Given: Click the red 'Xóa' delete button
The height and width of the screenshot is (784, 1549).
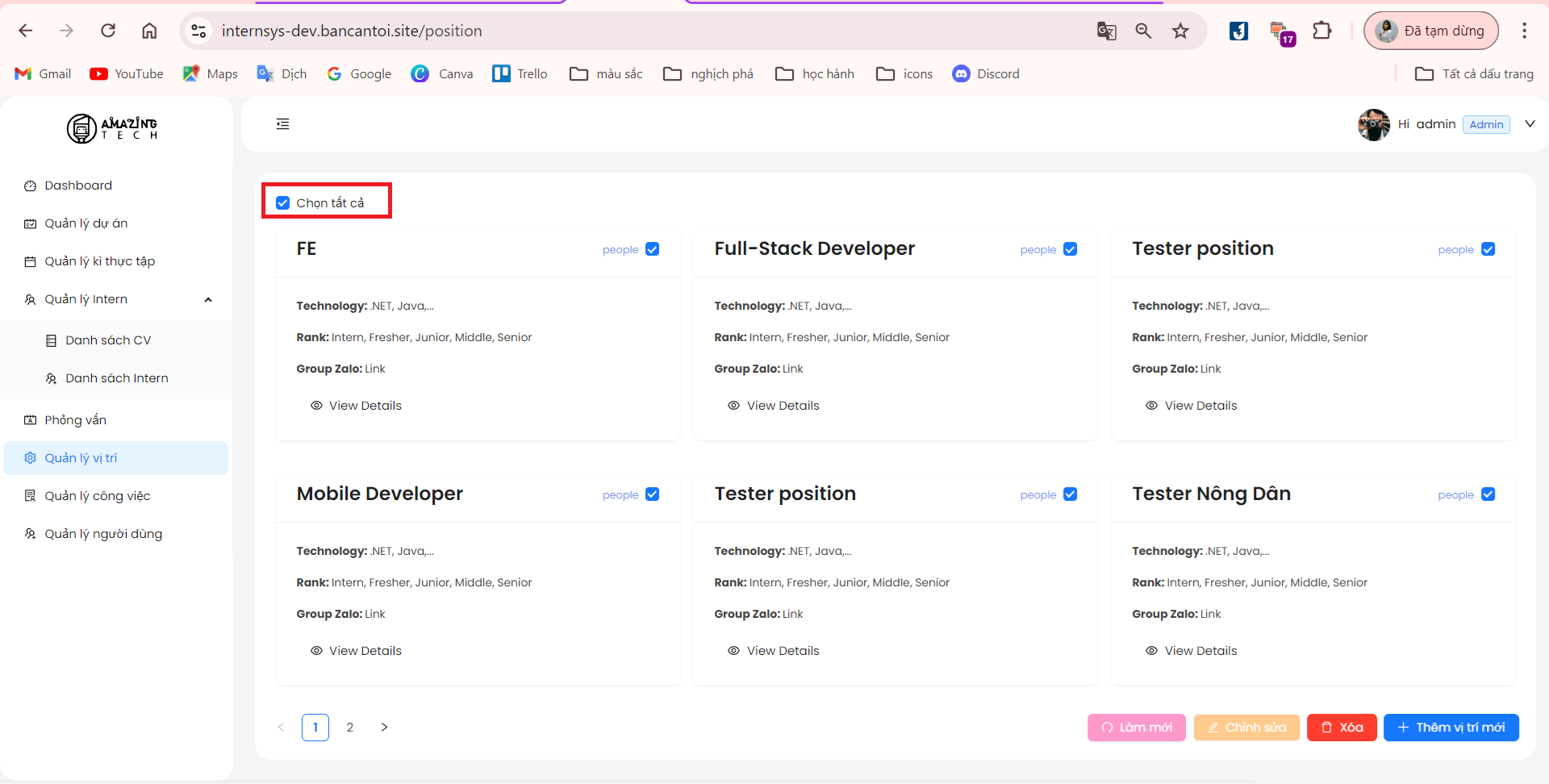Looking at the screenshot, I should point(1341,728).
